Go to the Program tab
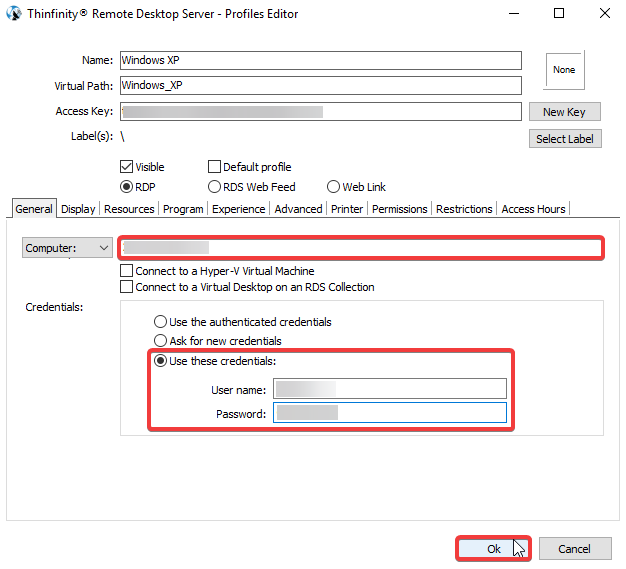 183,209
